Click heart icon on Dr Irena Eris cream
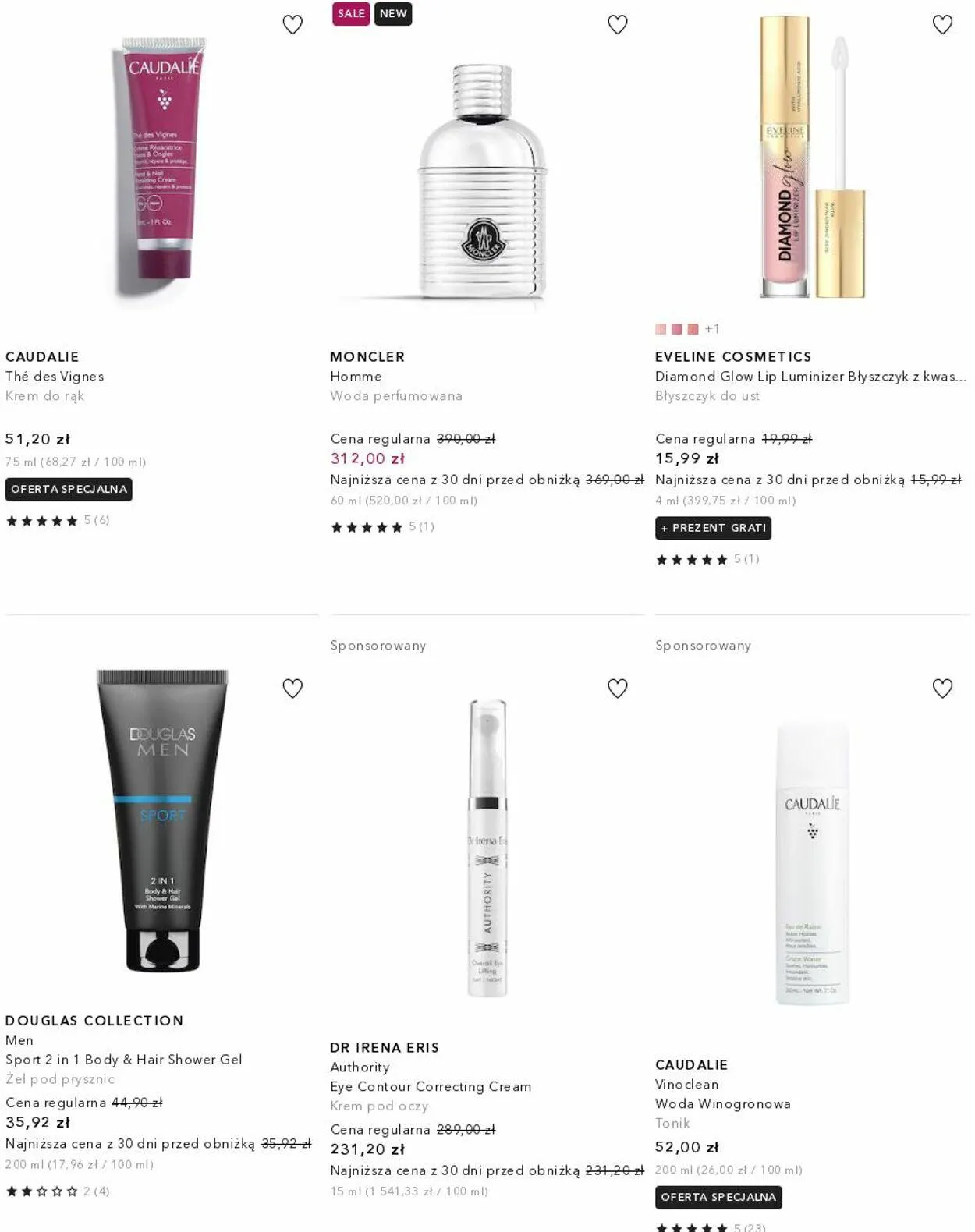This screenshot has height=1232, width=975. tap(618, 689)
